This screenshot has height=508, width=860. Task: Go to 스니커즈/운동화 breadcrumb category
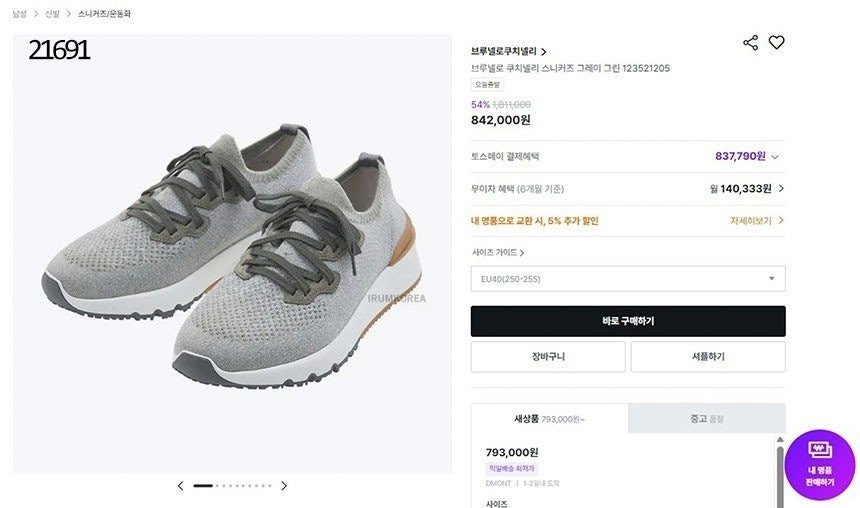[x=104, y=14]
